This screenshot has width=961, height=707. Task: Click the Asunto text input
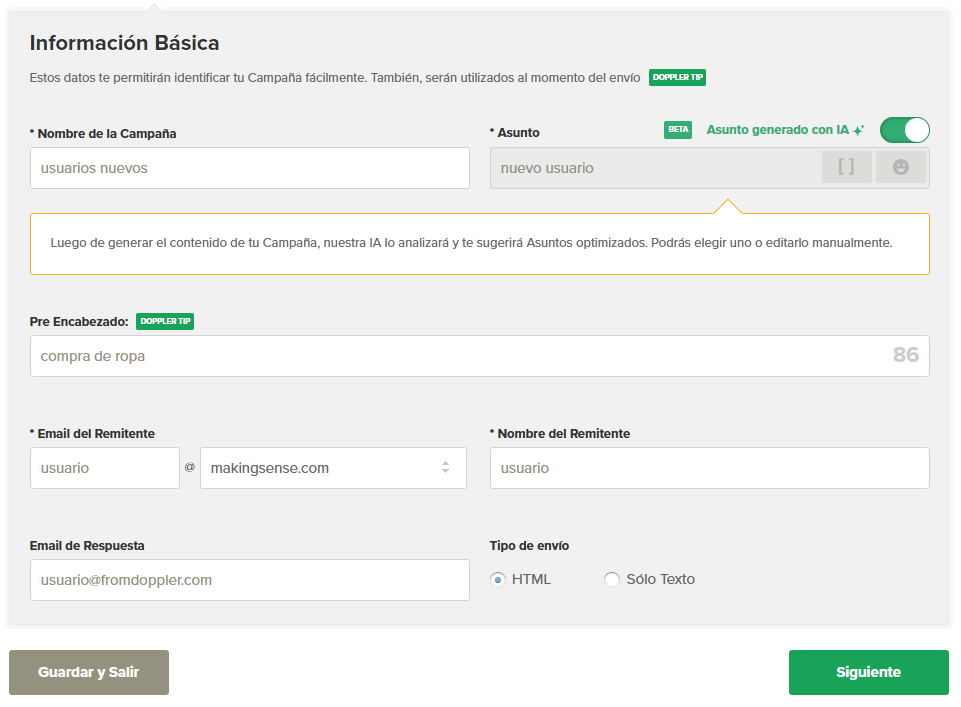[650, 168]
